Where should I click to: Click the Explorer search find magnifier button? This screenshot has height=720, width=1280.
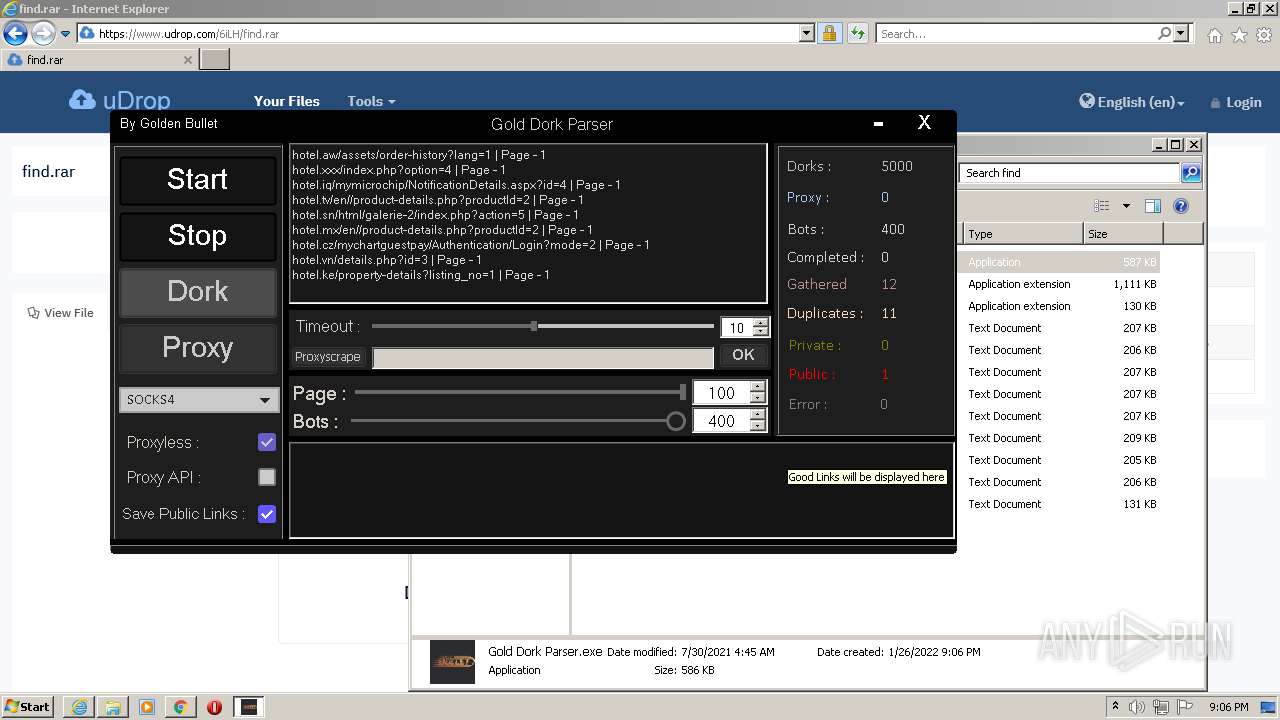(x=1190, y=173)
